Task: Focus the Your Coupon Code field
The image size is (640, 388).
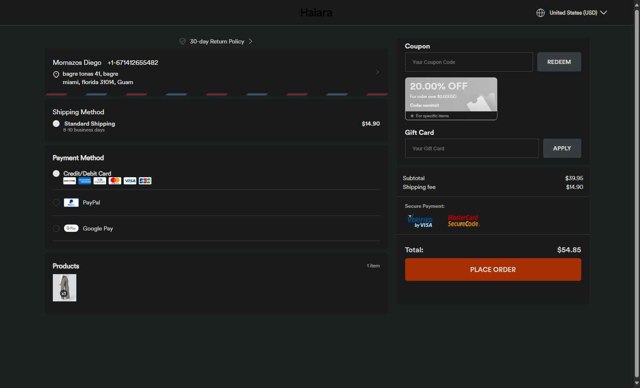Action: [469, 62]
